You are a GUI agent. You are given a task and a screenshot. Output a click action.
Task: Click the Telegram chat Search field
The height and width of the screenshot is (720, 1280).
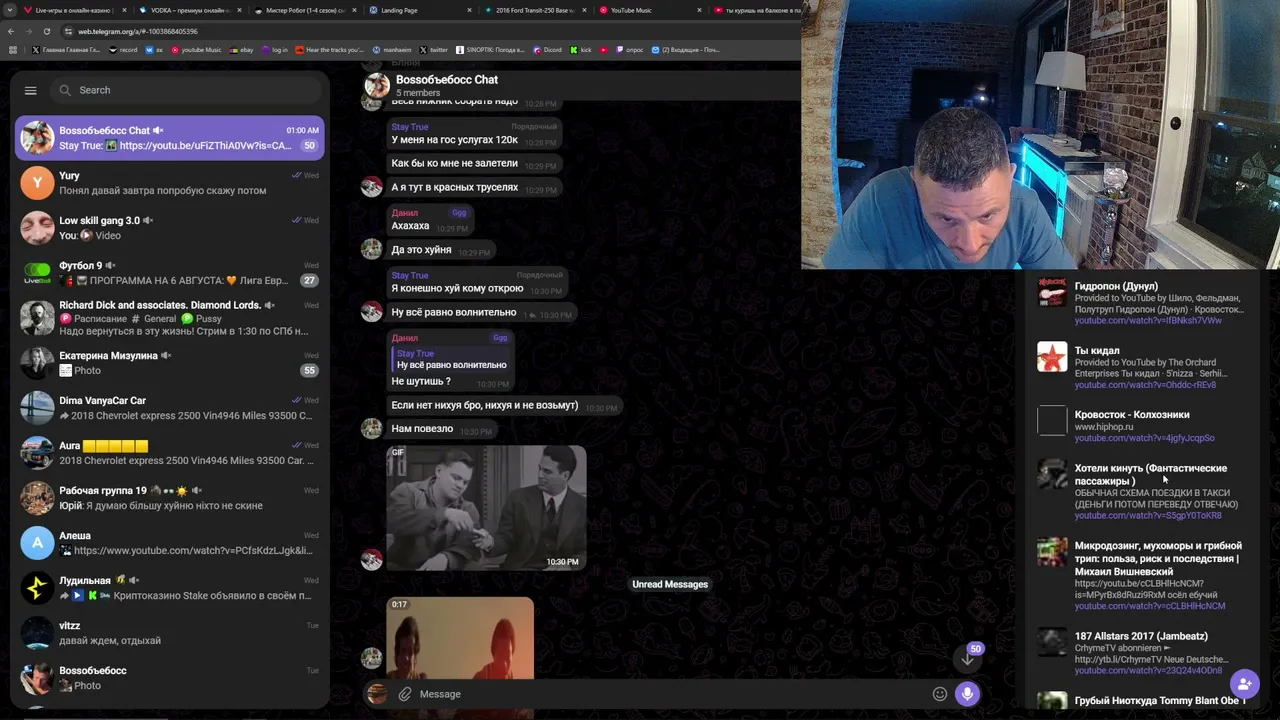[185, 90]
